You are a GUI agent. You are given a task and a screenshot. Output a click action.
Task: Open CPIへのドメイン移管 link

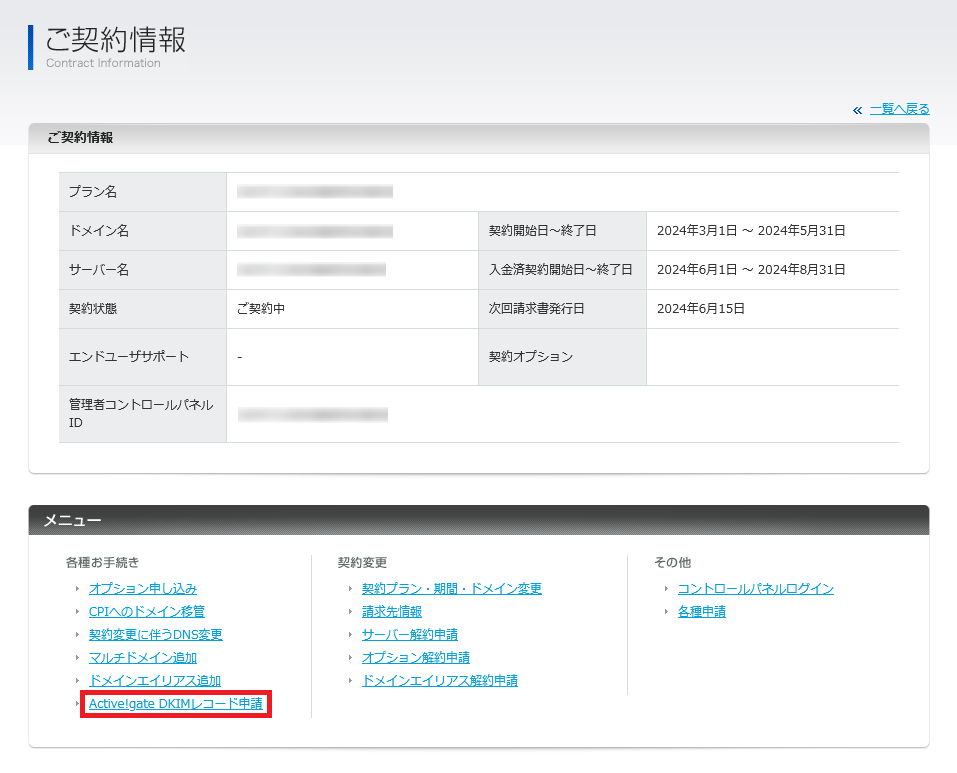[146, 612]
